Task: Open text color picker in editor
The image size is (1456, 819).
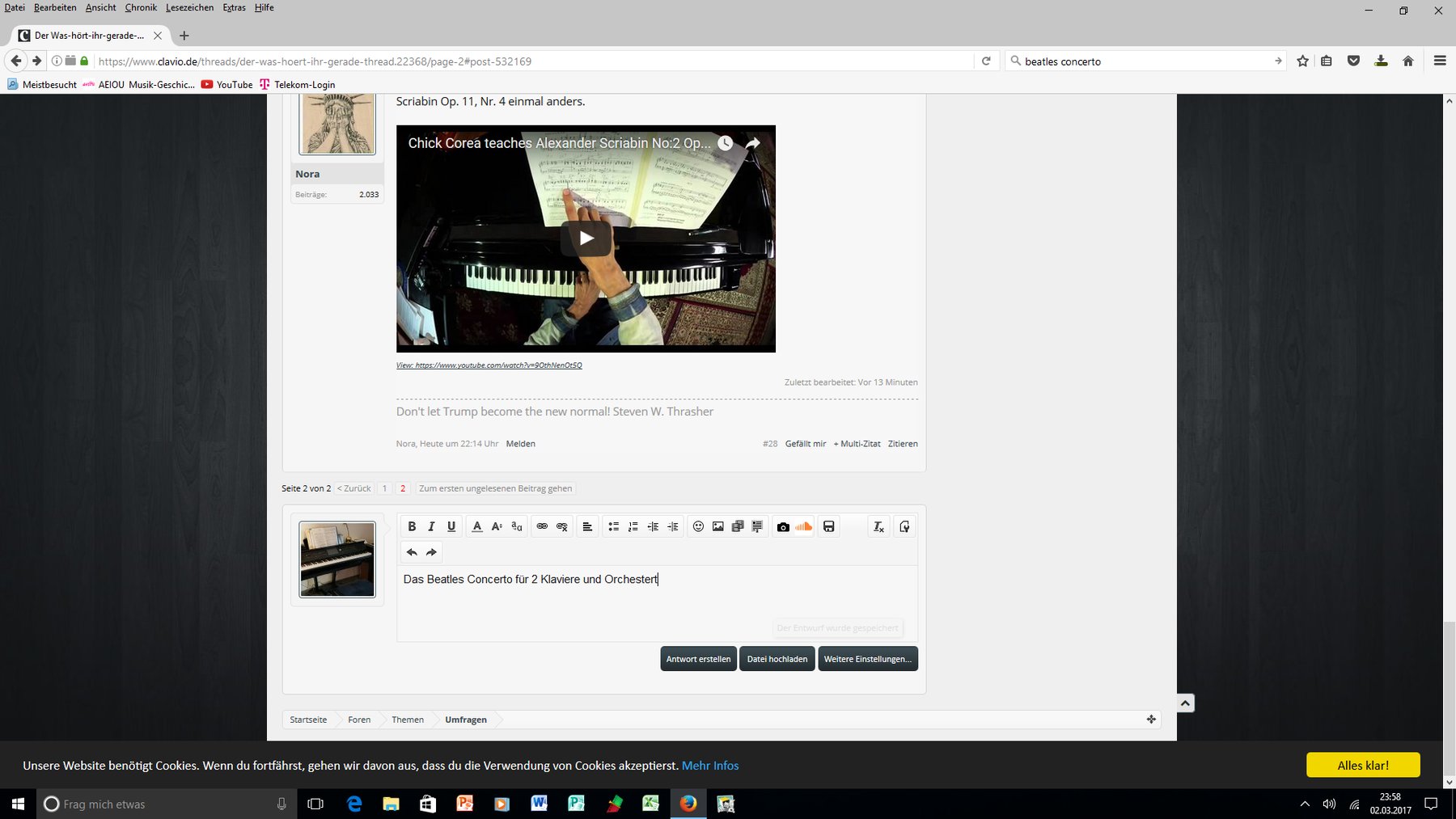Action: pyautogui.click(x=477, y=526)
